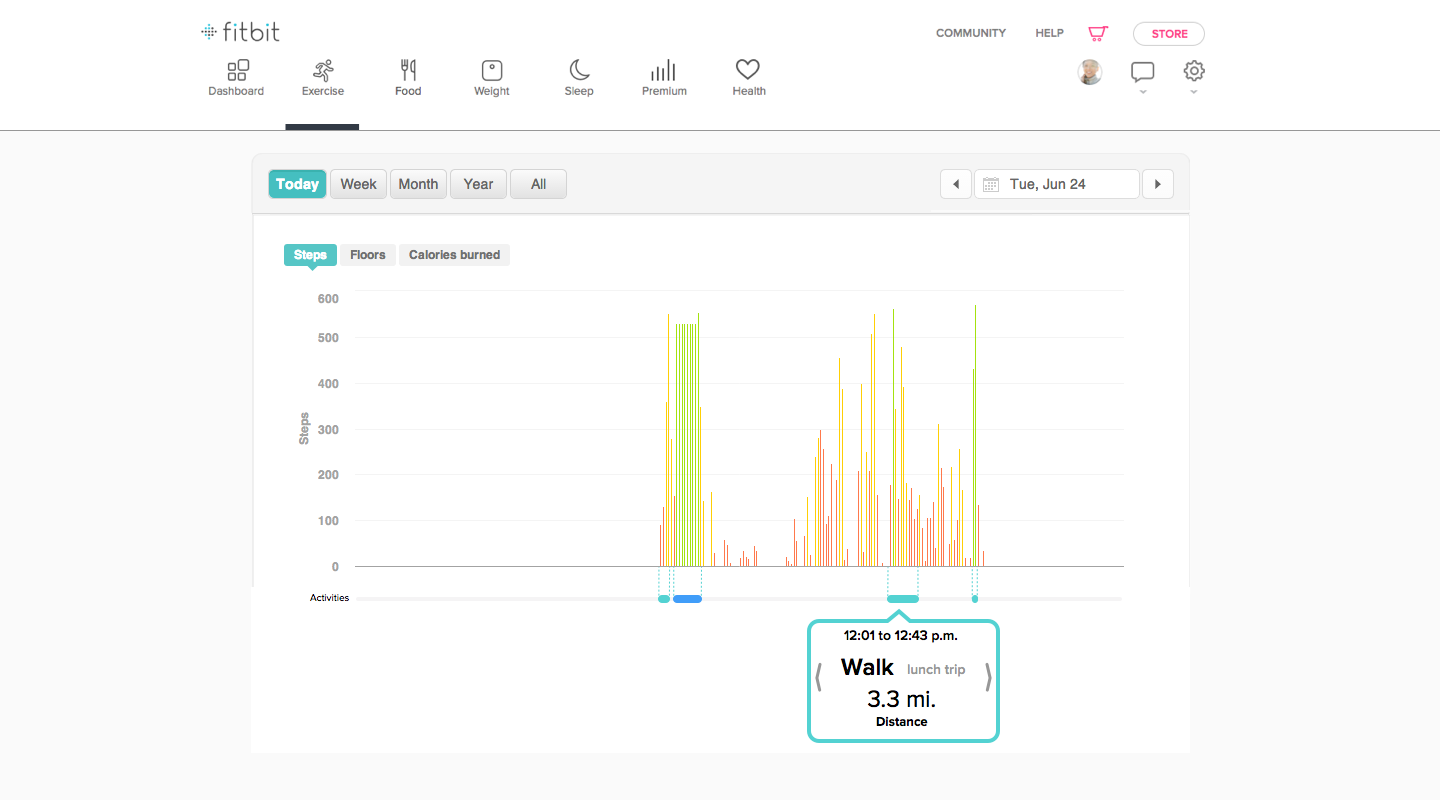The width and height of the screenshot is (1440, 800).
Task: Click the 3.3 mi. distance value
Action: pyautogui.click(x=901, y=699)
